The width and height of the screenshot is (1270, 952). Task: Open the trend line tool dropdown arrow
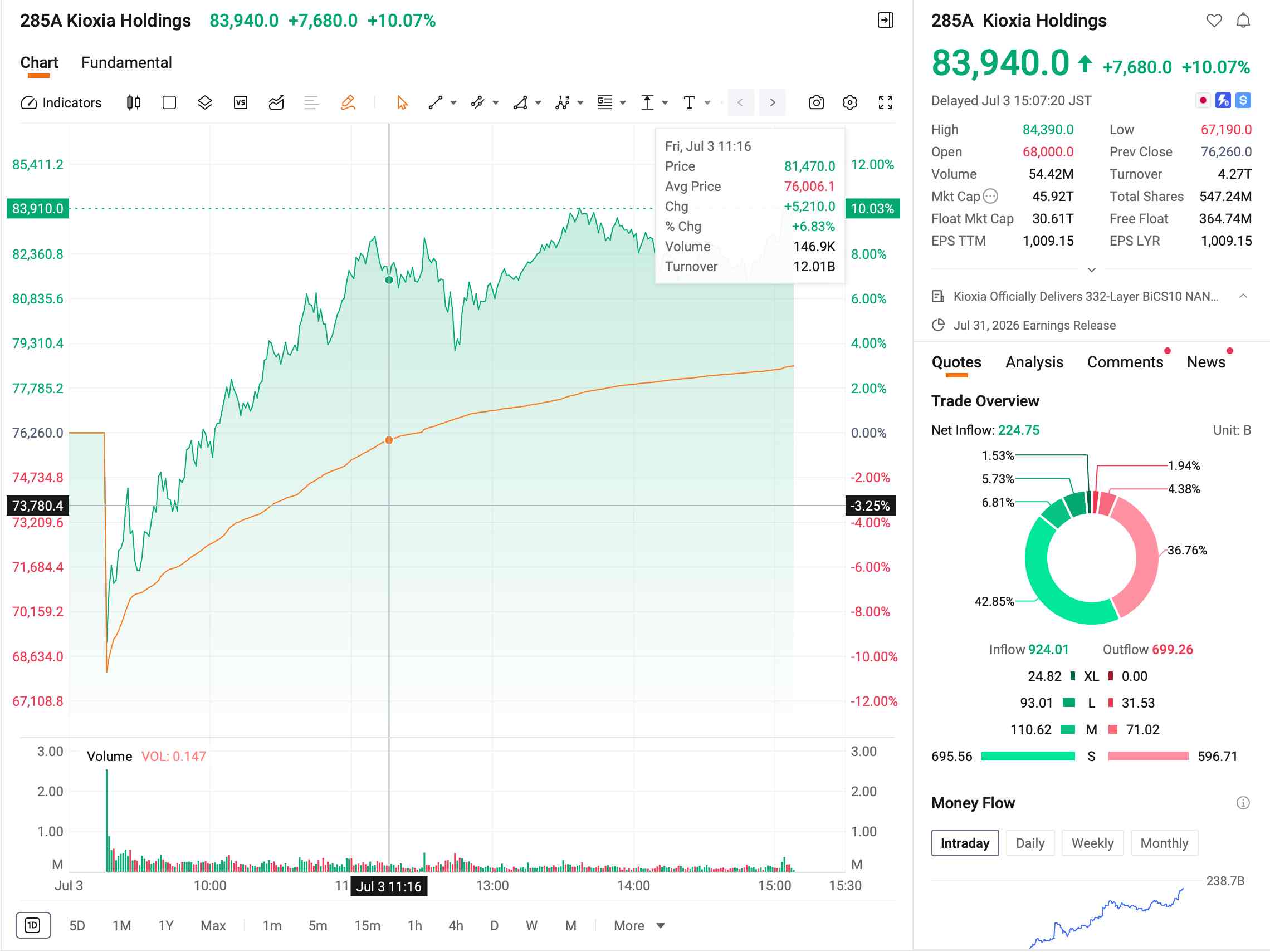pos(453,104)
